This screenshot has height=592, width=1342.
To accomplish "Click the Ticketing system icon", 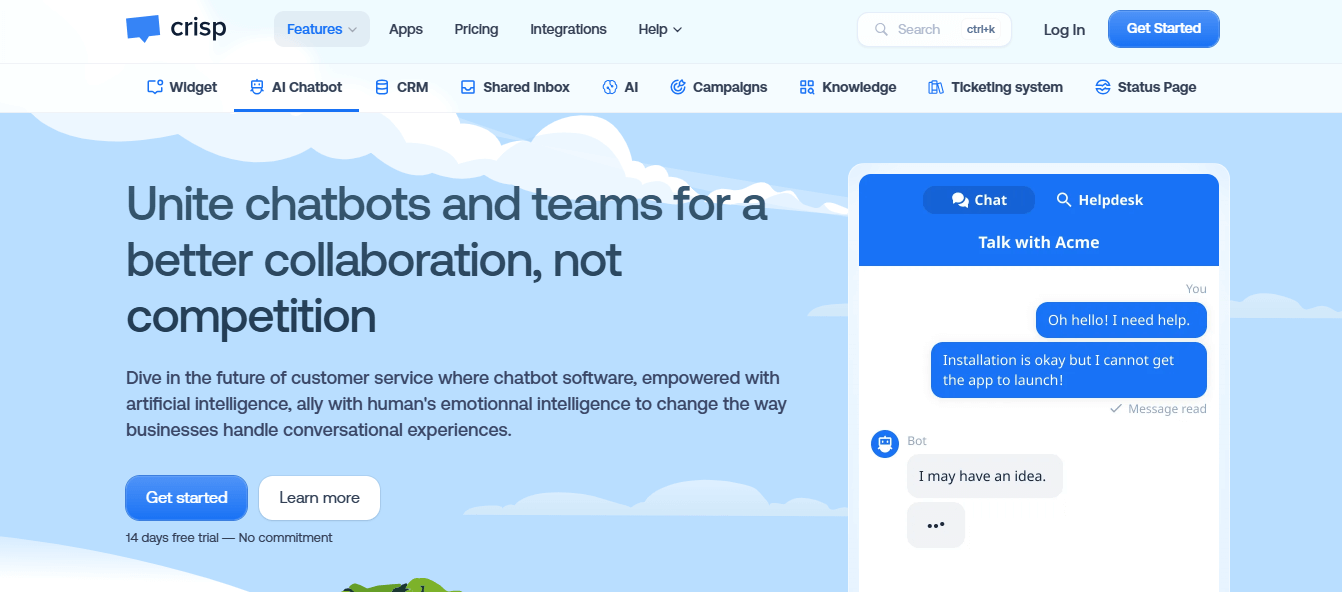I will click(x=936, y=87).
